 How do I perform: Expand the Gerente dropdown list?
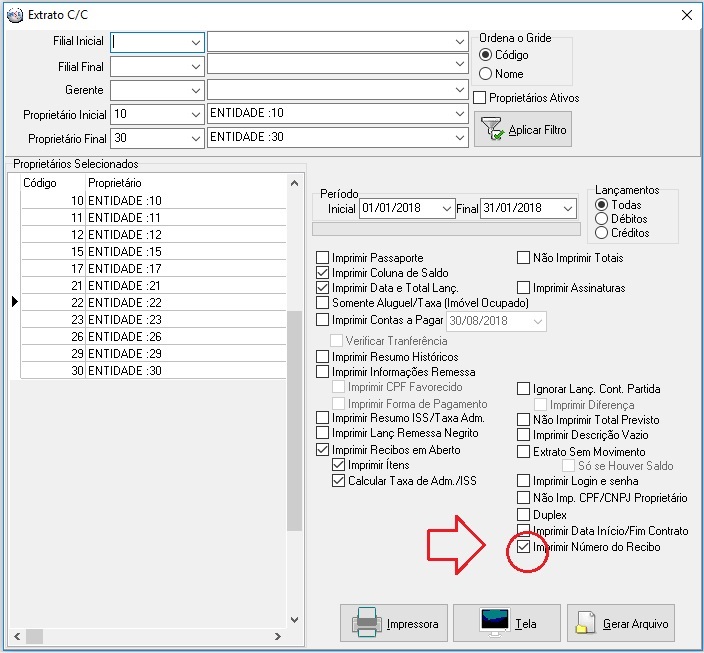[x=195, y=90]
